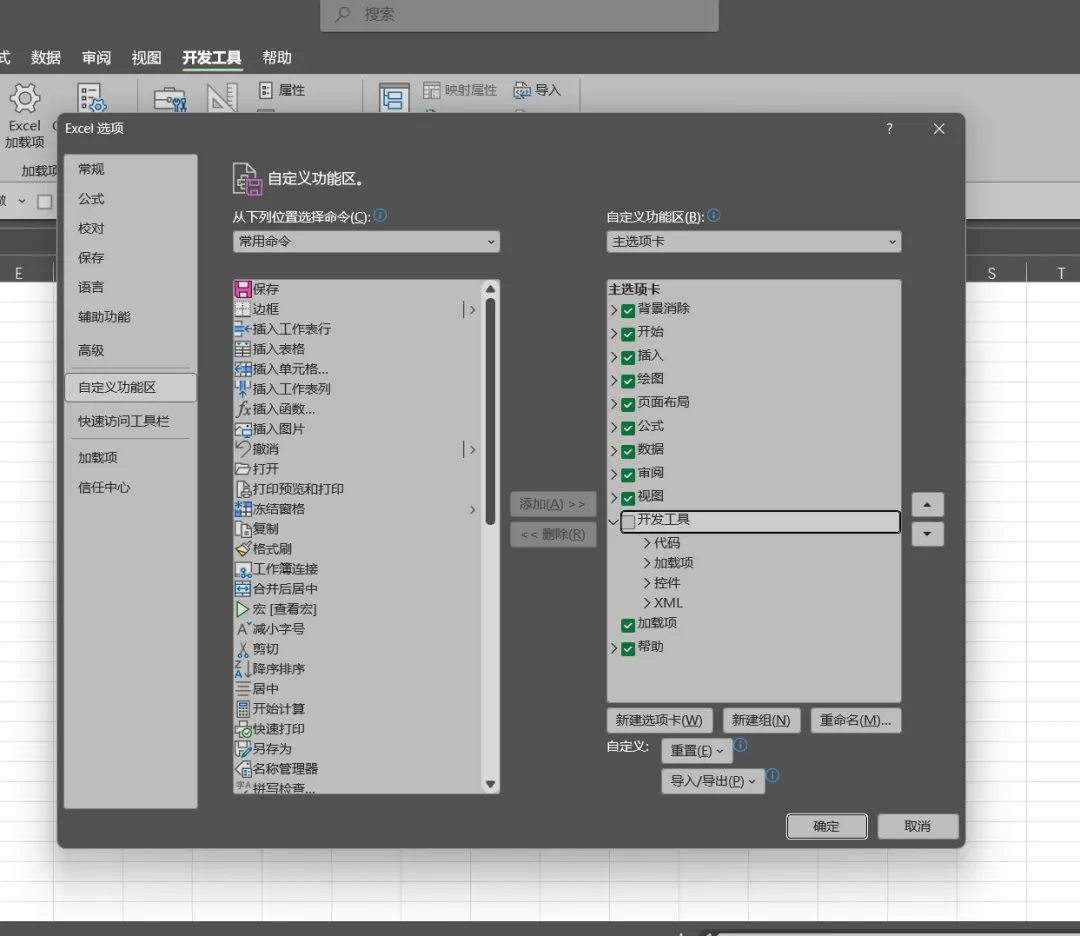Choose the 插入函数 fx icon
The width and height of the screenshot is (1080, 936).
click(243, 409)
